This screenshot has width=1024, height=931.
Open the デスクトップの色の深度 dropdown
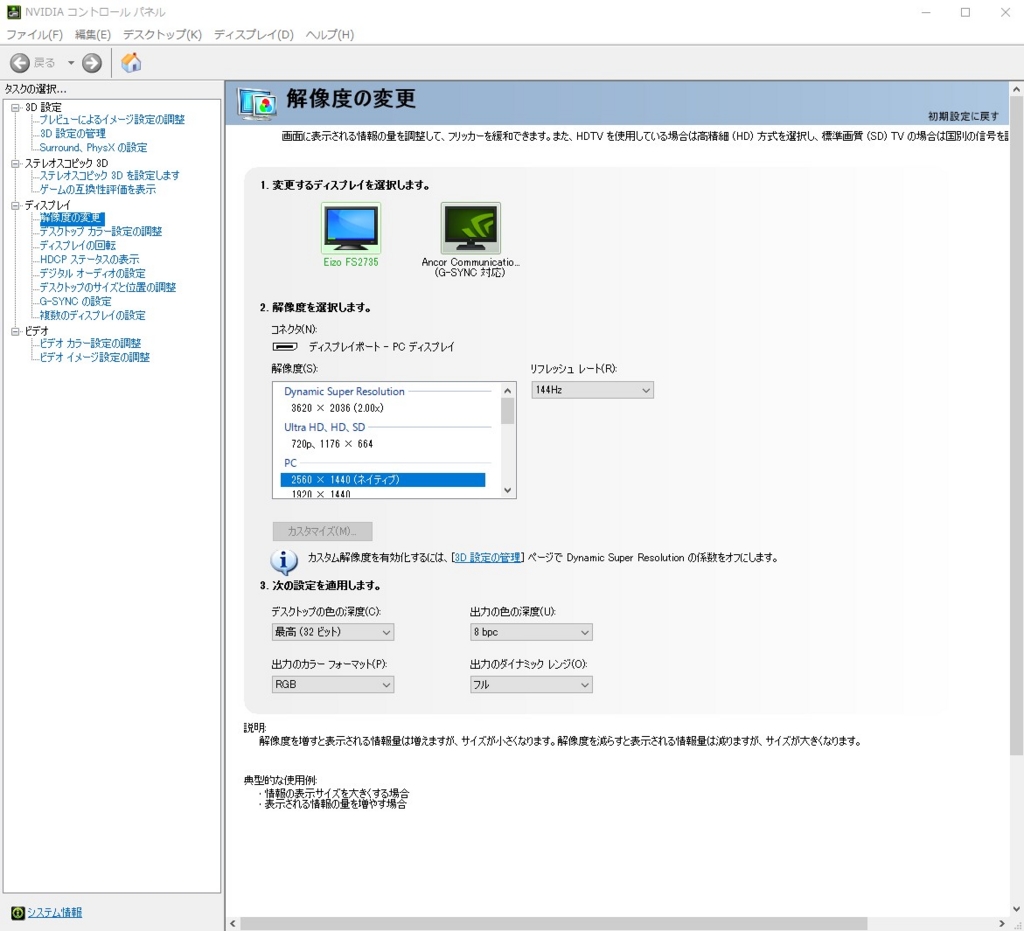pos(333,632)
